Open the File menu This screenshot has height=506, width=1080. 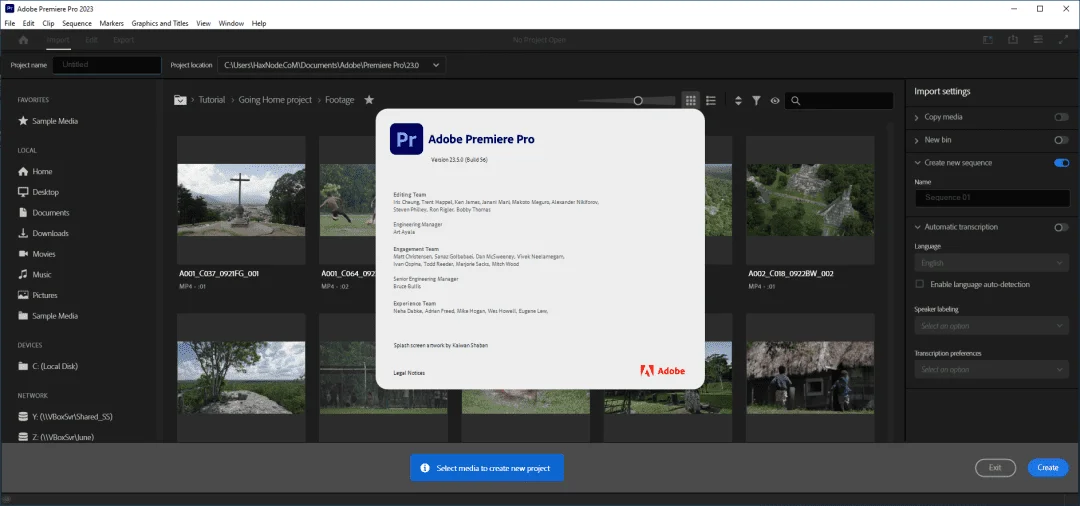click(10, 23)
